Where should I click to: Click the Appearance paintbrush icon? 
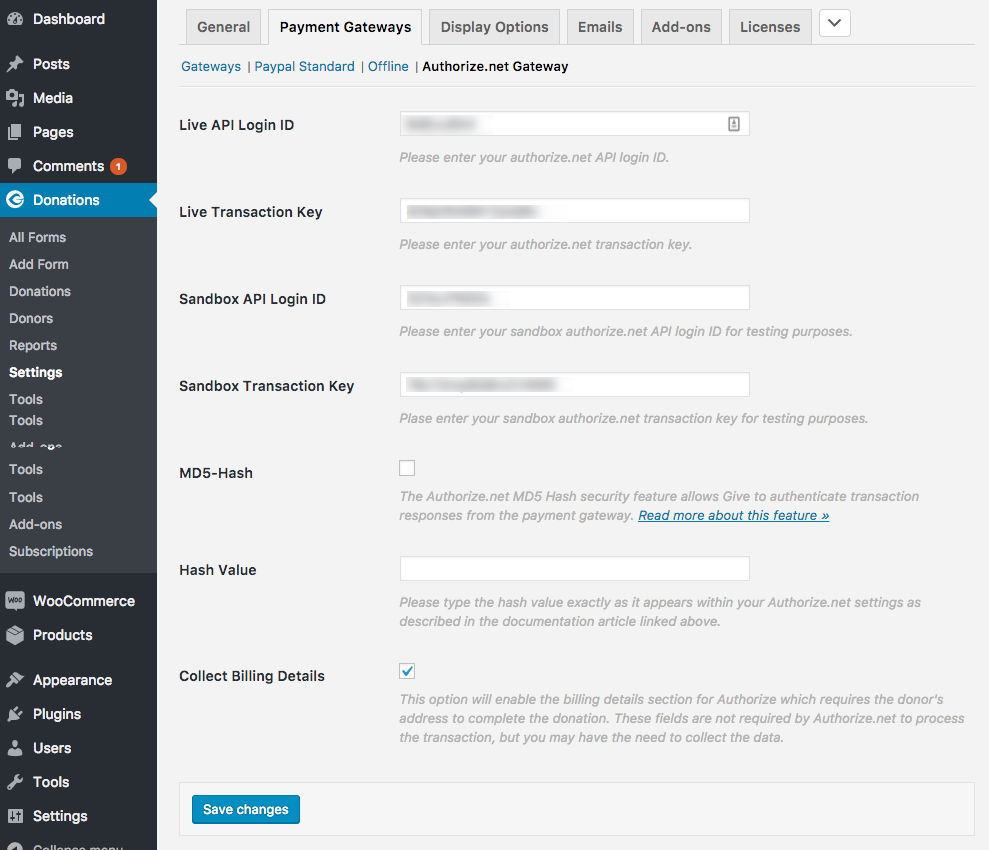(15, 680)
